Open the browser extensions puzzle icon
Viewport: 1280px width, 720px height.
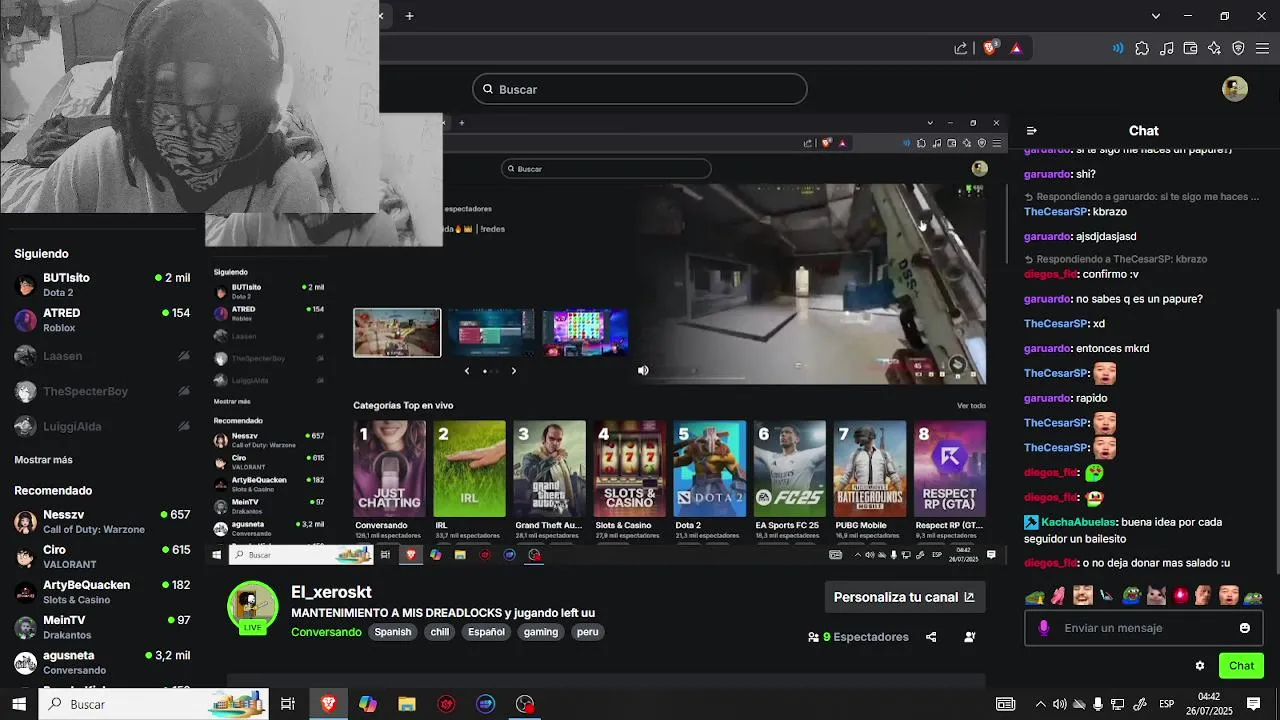[1142, 48]
